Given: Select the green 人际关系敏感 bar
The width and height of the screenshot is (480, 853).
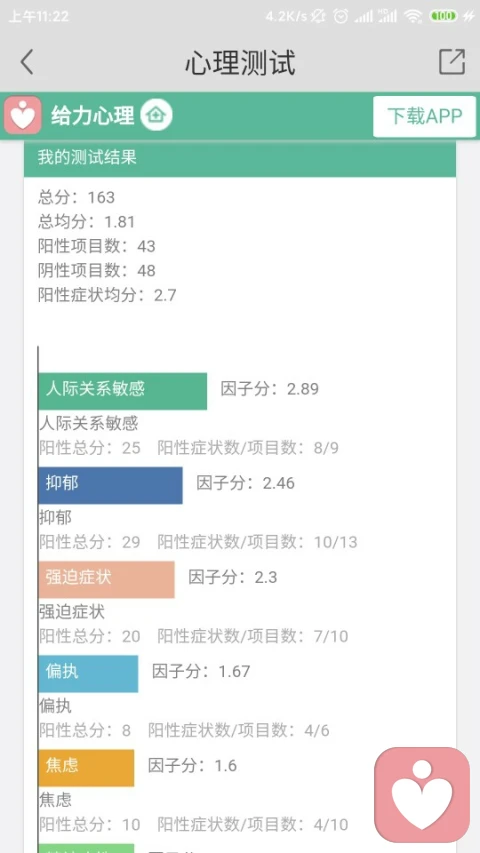Looking at the screenshot, I should [x=123, y=391].
